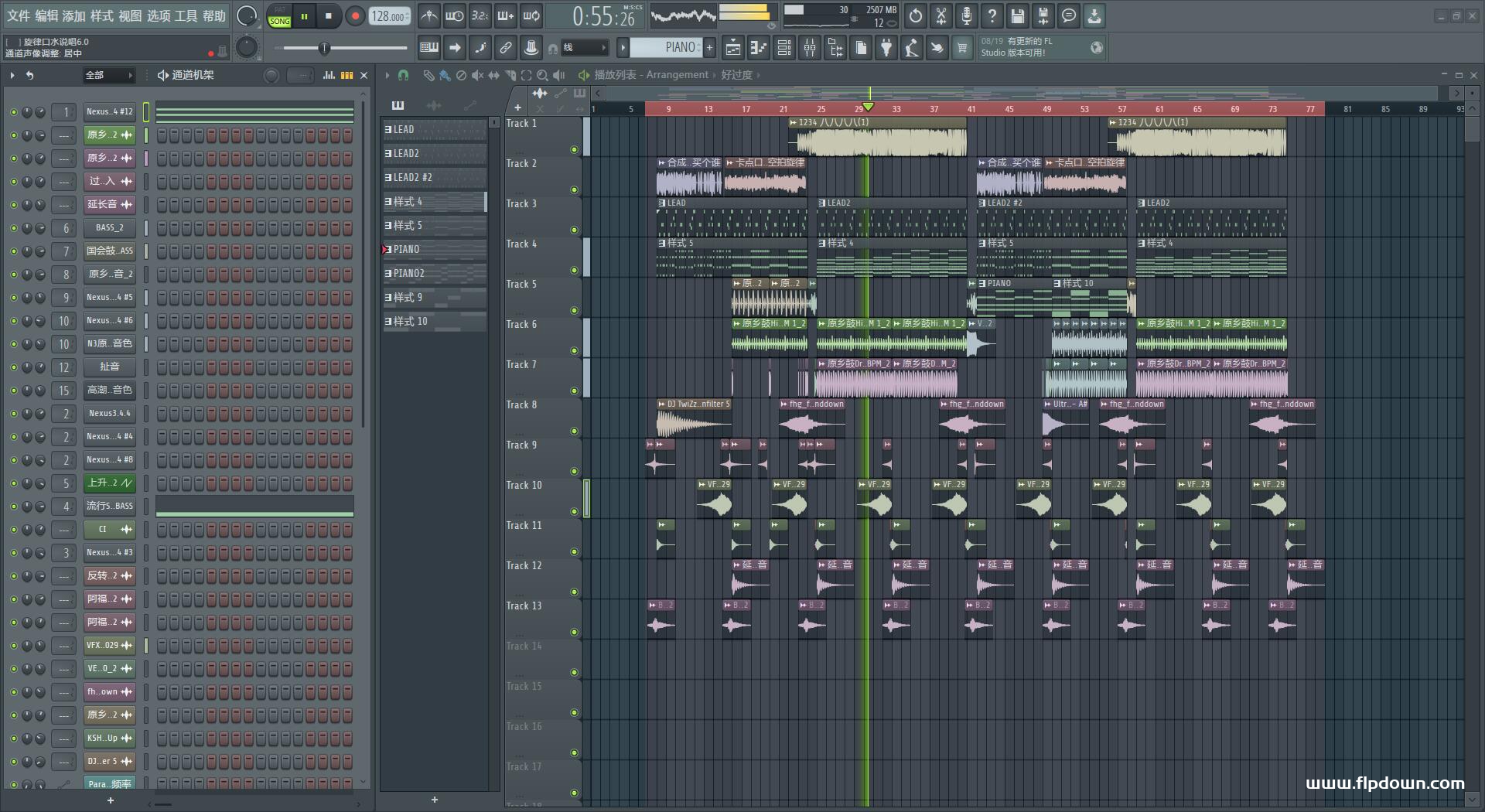Adjust the 128.000 tempo spinner

(390, 16)
